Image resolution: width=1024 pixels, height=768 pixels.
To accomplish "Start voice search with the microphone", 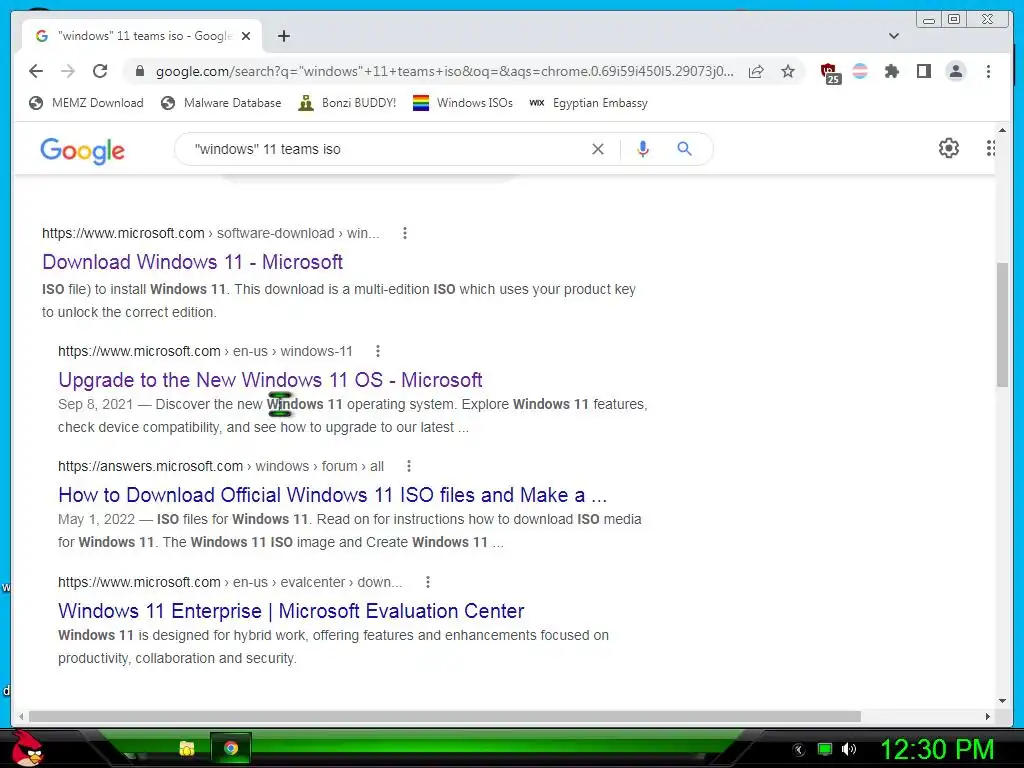I will (643, 149).
